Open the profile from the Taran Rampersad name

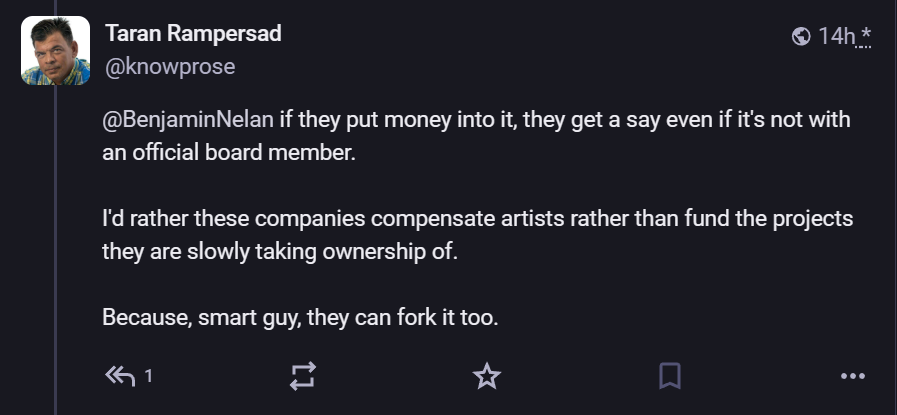193,33
